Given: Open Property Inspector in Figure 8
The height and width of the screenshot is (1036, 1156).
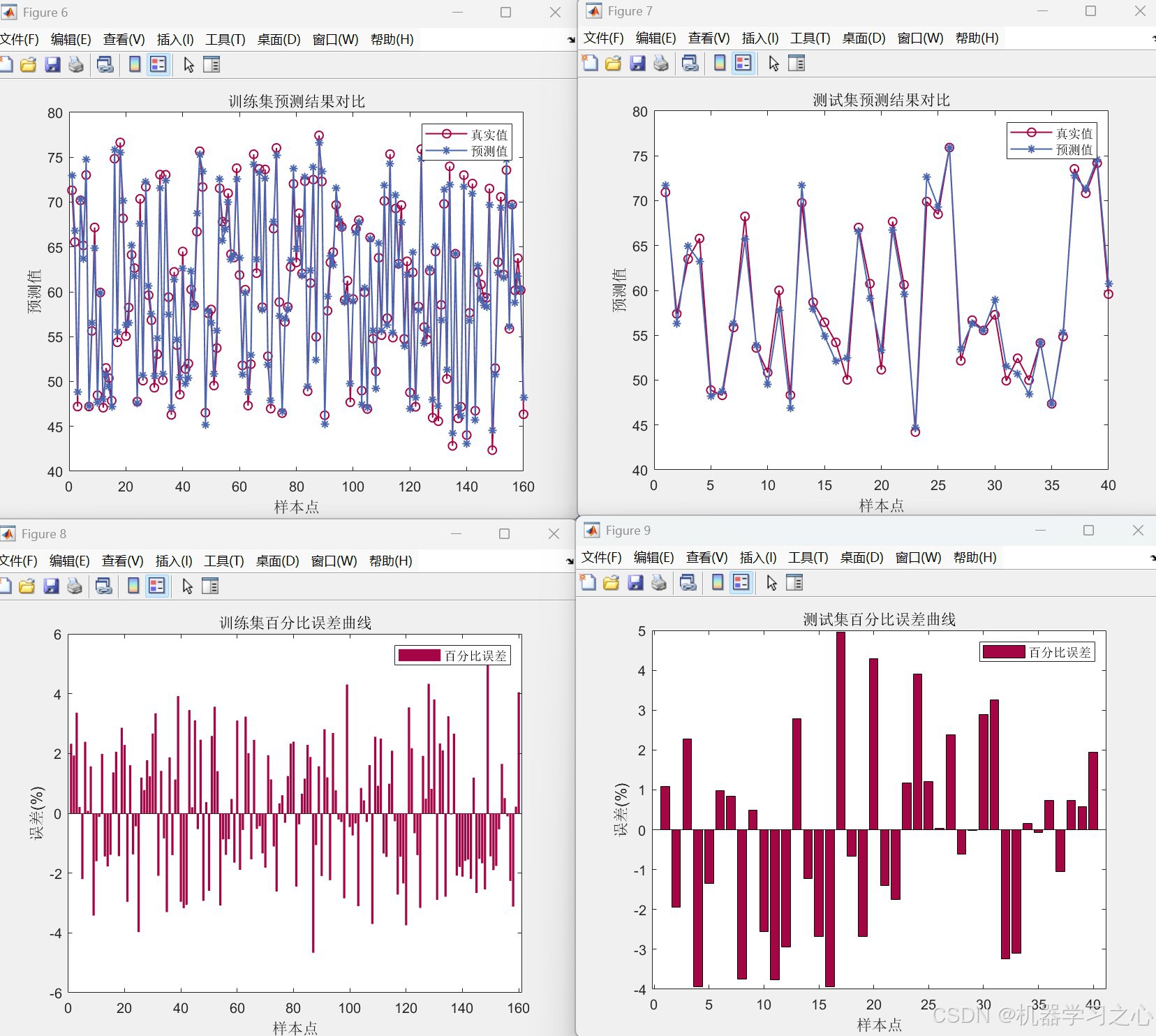Looking at the screenshot, I should 210,586.
